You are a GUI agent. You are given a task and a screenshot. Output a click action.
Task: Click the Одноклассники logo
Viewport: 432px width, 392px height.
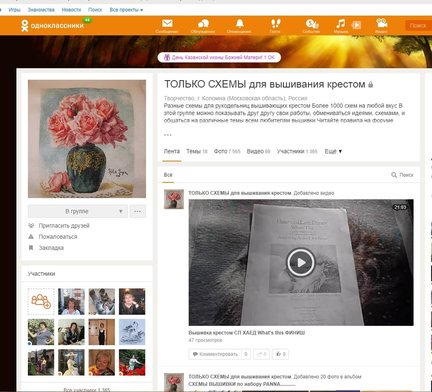point(53,25)
